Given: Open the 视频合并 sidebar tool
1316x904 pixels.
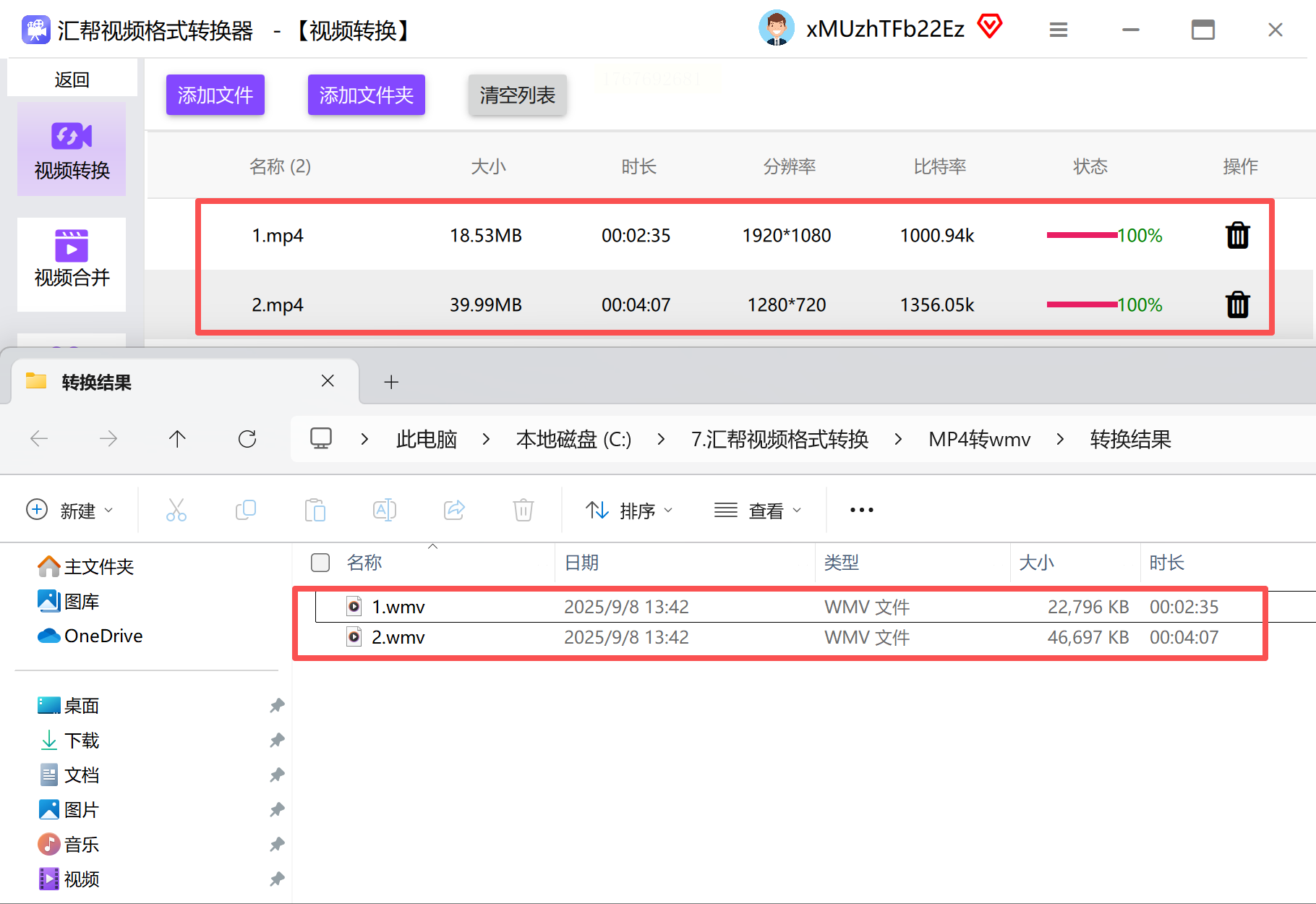Looking at the screenshot, I should point(72,264).
